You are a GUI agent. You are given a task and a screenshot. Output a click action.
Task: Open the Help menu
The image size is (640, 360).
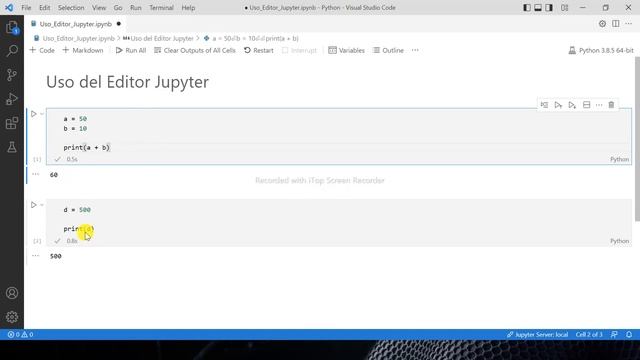click(188, 7)
